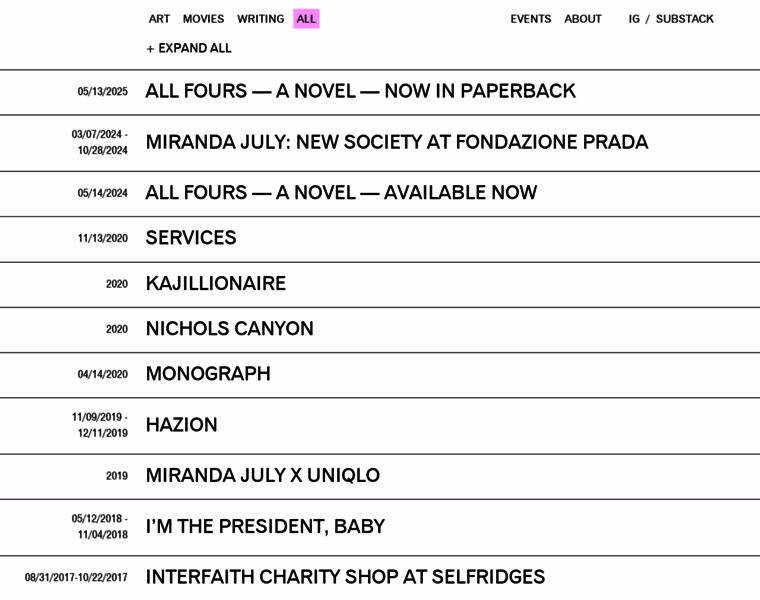This screenshot has width=760, height=600.
Task: Click the plus icon beside Expand All
Action: (150, 48)
